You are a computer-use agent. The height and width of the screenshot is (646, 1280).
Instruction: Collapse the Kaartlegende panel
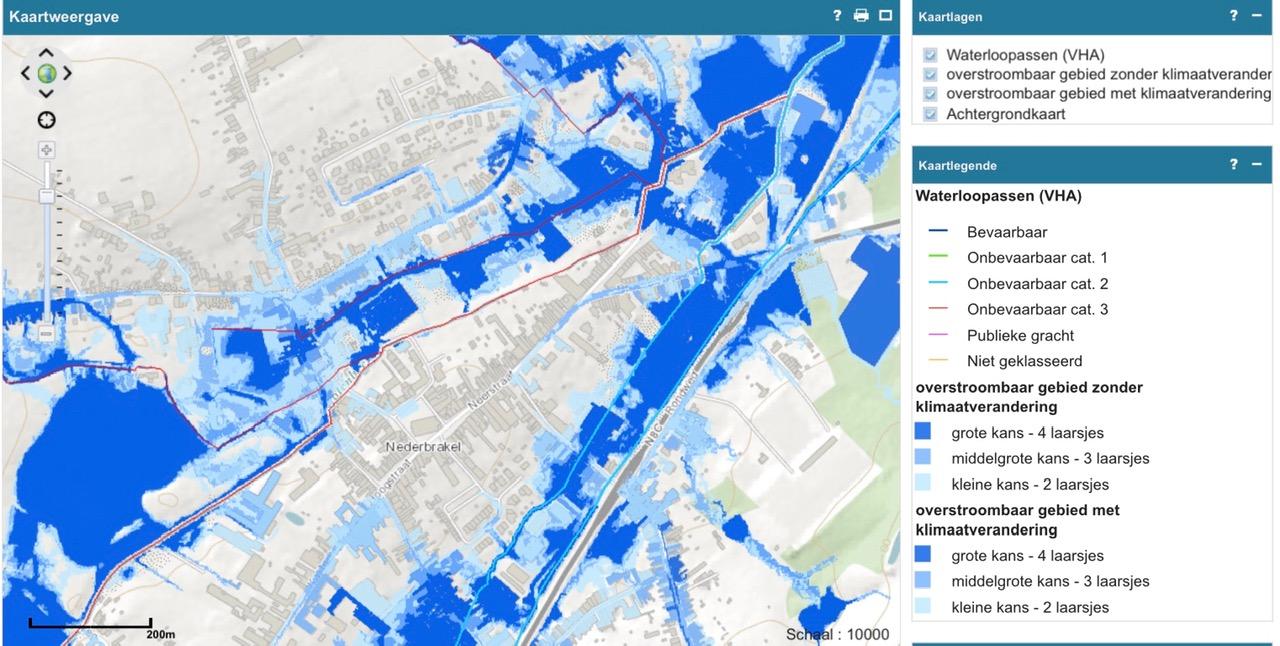tap(1257, 164)
